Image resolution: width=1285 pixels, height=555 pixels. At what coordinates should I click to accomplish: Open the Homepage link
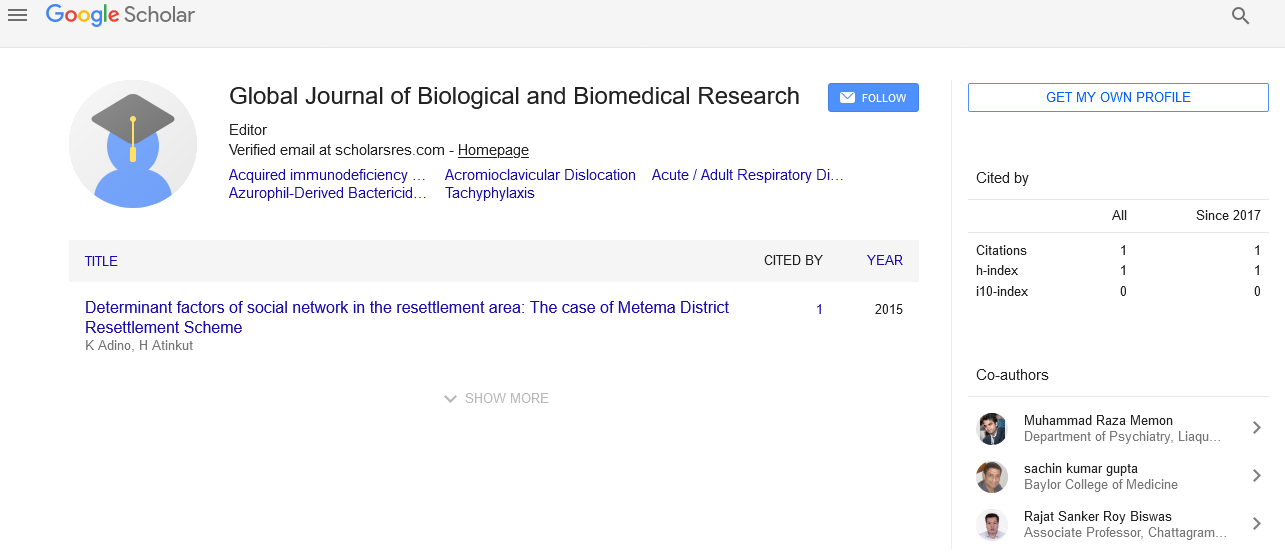pos(493,150)
